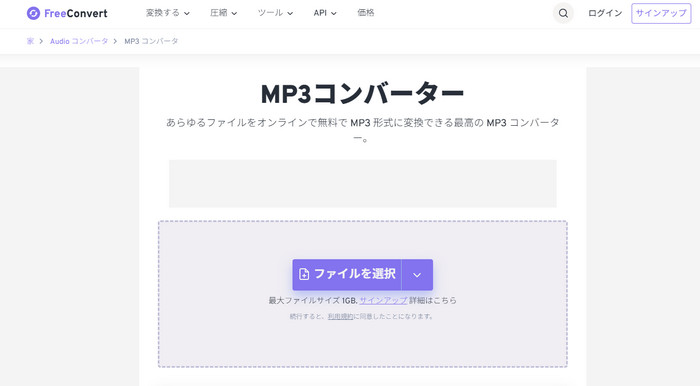Expand the 圧縮 dropdown menu
Screen dimensions: 700x386
(x=223, y=13)
